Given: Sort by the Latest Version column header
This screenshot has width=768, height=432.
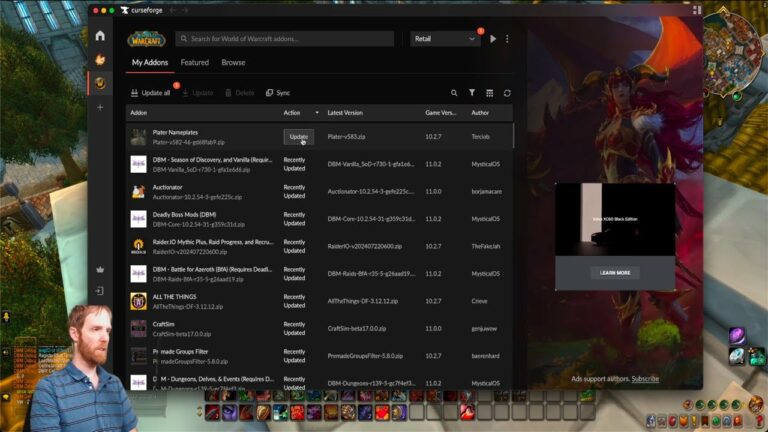Looking at the screenshot, I should [x=345, y=113].
